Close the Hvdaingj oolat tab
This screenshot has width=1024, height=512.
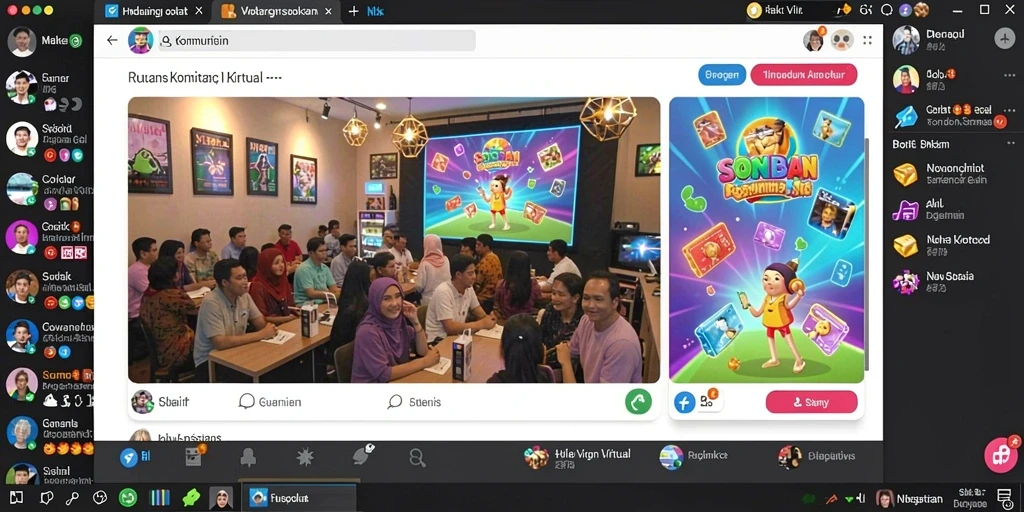199,11
